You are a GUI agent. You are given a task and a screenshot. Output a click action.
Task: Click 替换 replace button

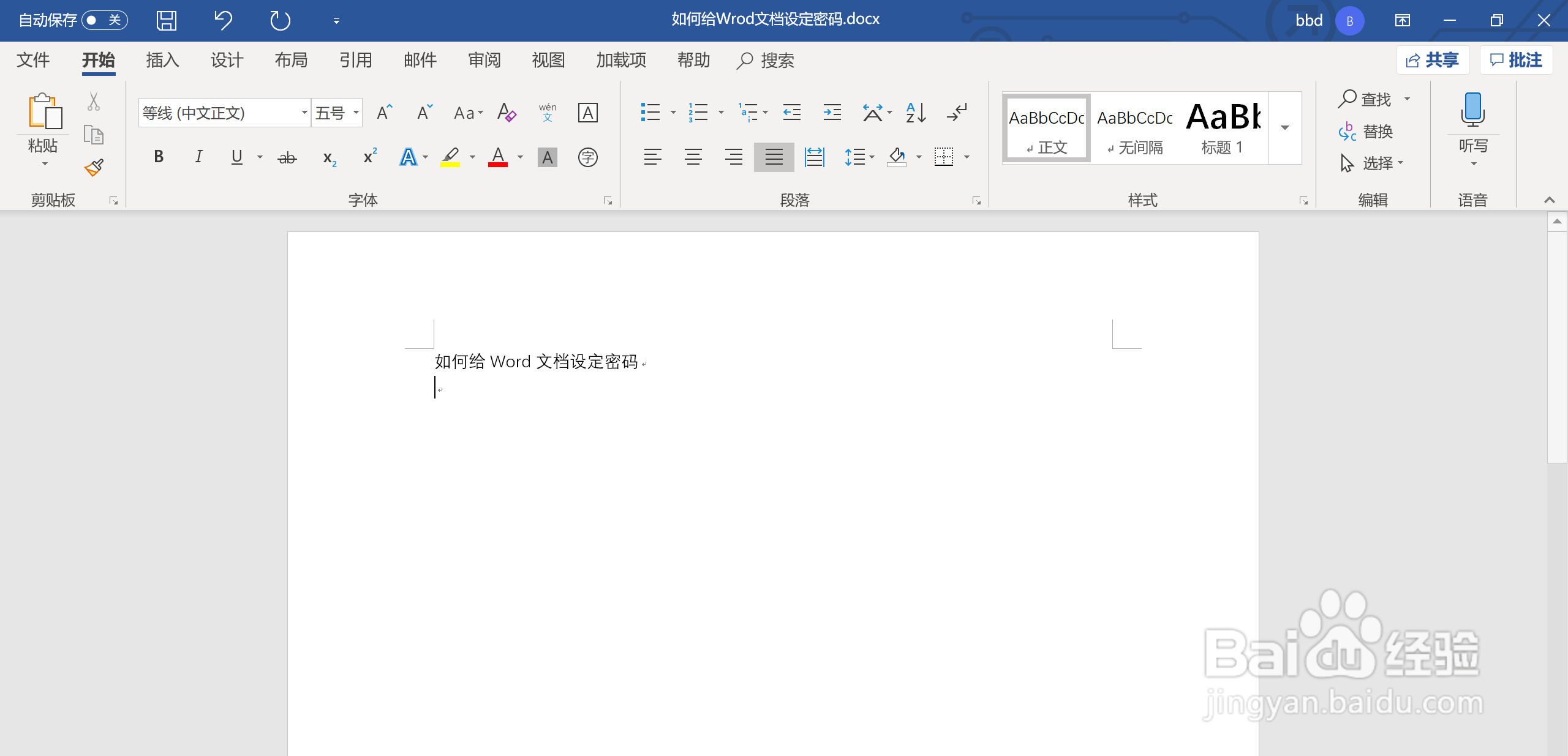coord(1366,131)
